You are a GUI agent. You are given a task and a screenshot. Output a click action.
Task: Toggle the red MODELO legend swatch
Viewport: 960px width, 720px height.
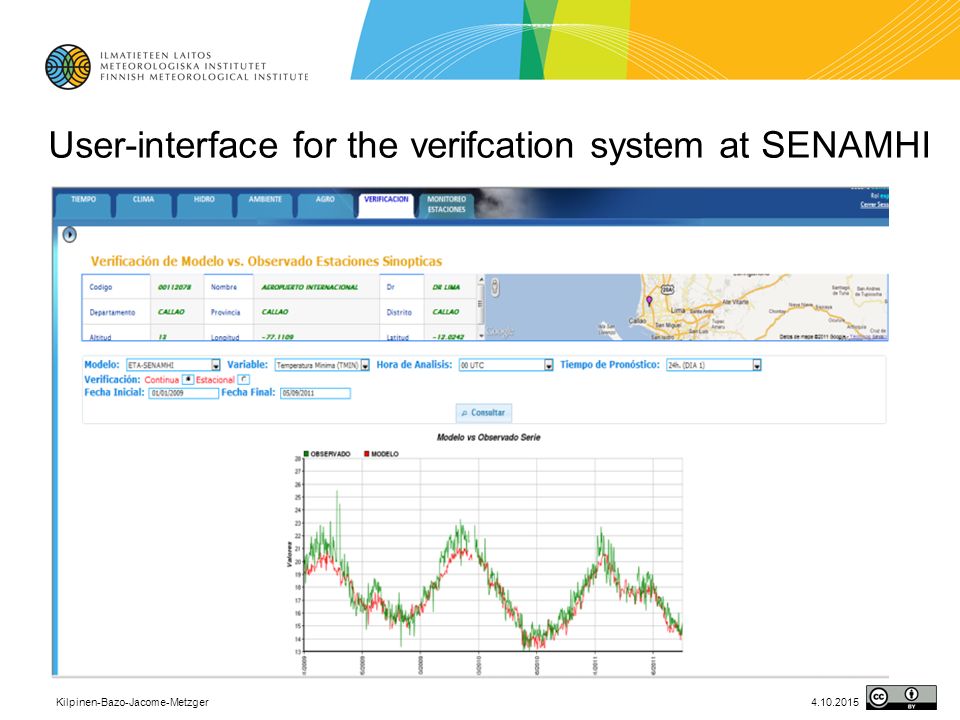point(366,454)
